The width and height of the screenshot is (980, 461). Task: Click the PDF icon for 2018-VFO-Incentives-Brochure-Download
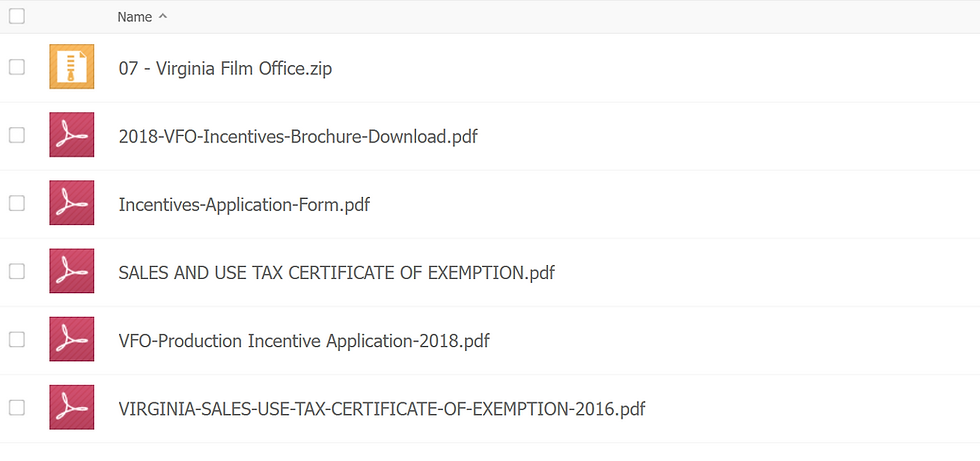click(72, 134)
